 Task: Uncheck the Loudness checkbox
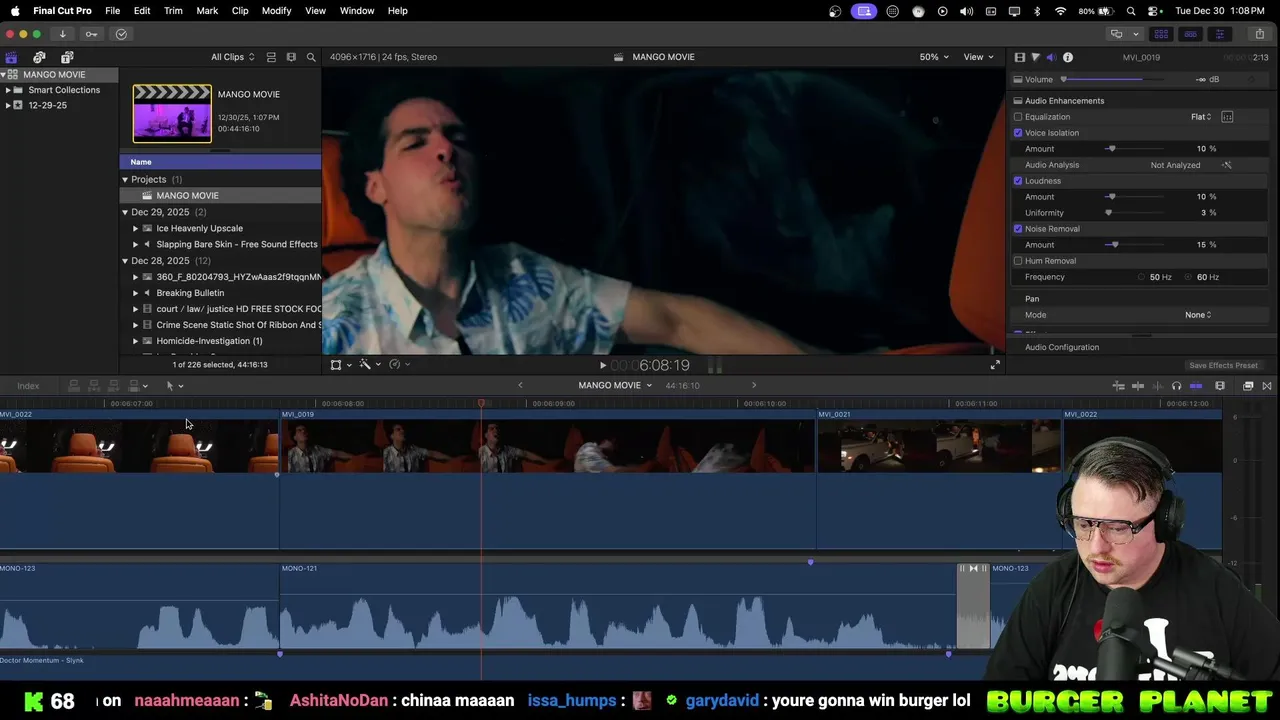[1018, 181]
